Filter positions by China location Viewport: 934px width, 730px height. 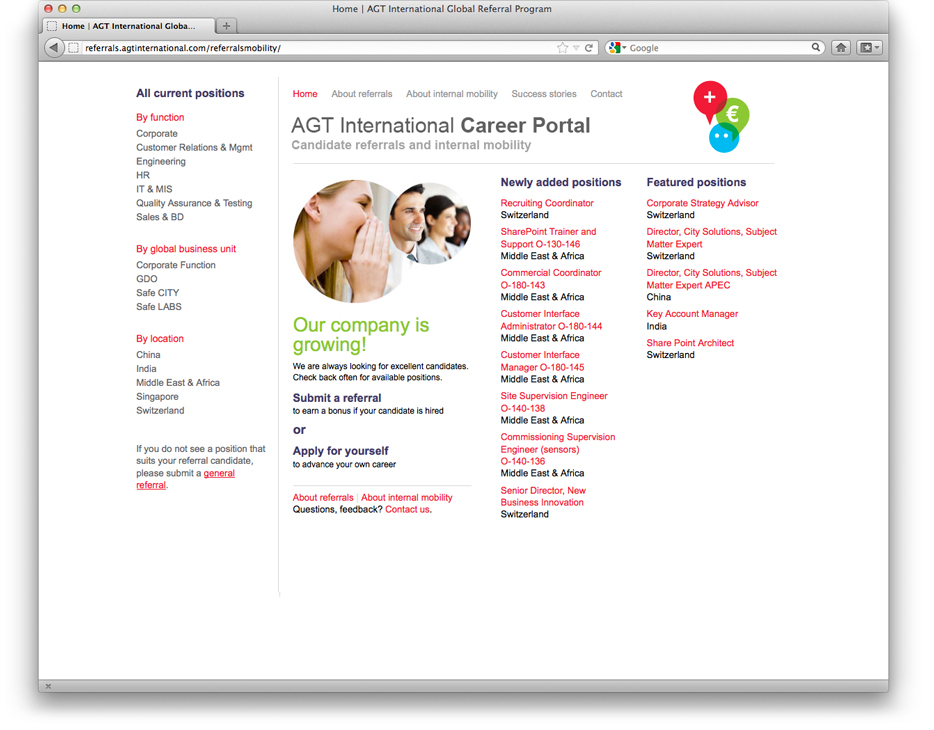coord(148,355)
